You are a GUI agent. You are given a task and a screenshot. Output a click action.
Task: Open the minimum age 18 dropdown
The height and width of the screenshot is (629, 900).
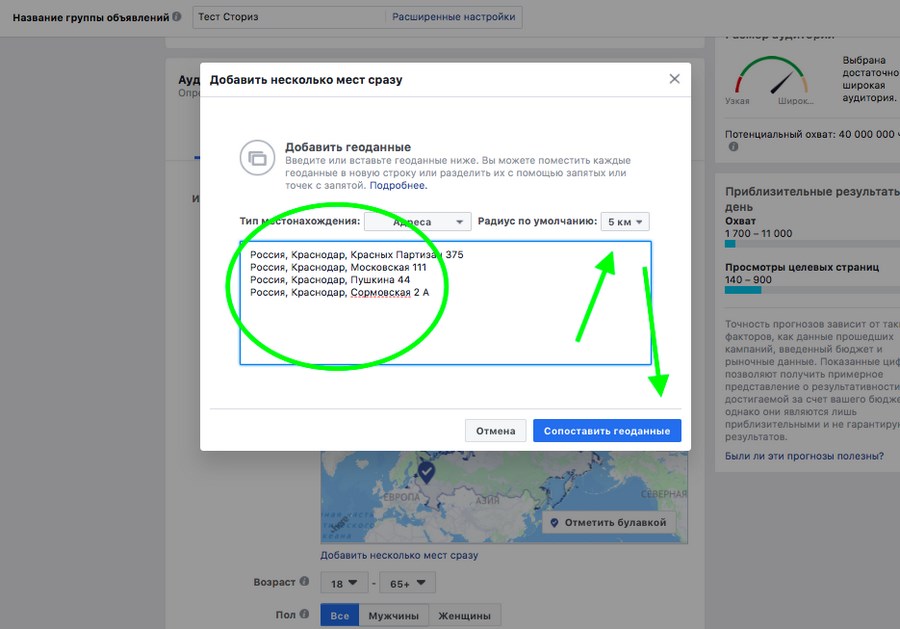344,583
